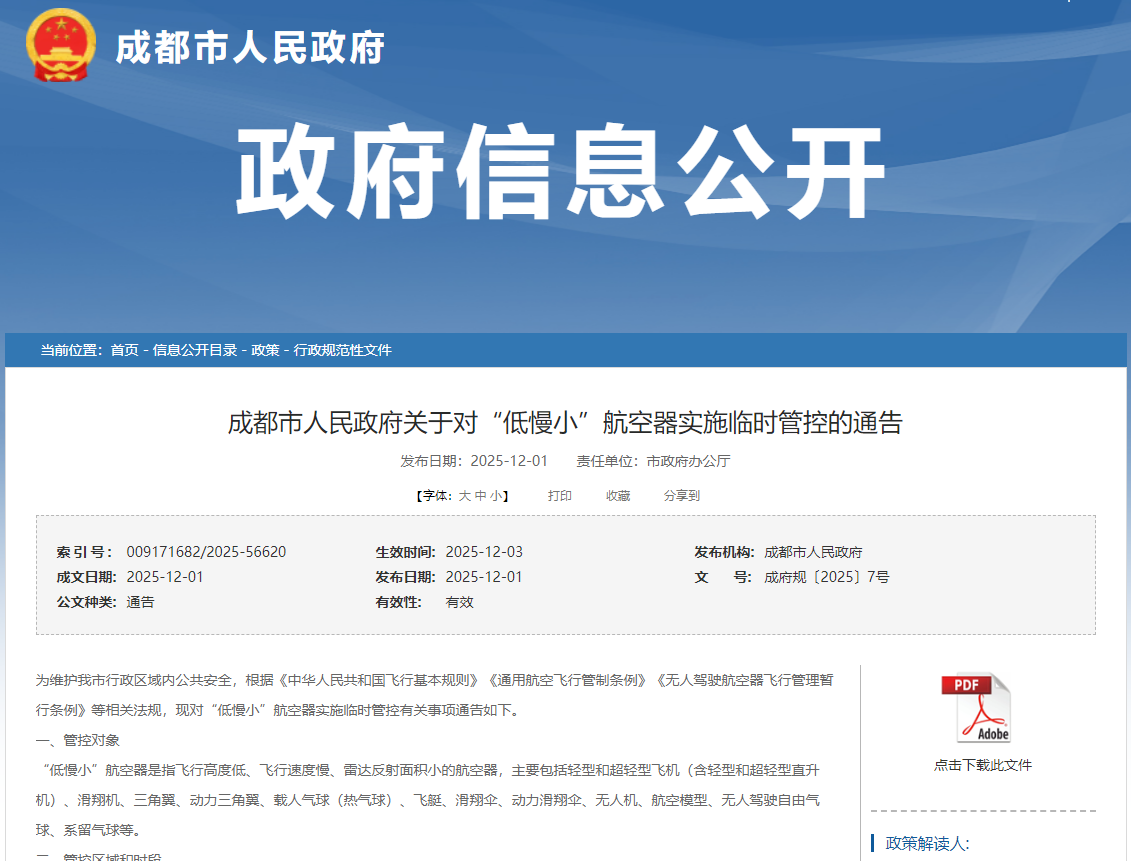Open 信息公开目录 breadcrumb link

click(195, 350)
